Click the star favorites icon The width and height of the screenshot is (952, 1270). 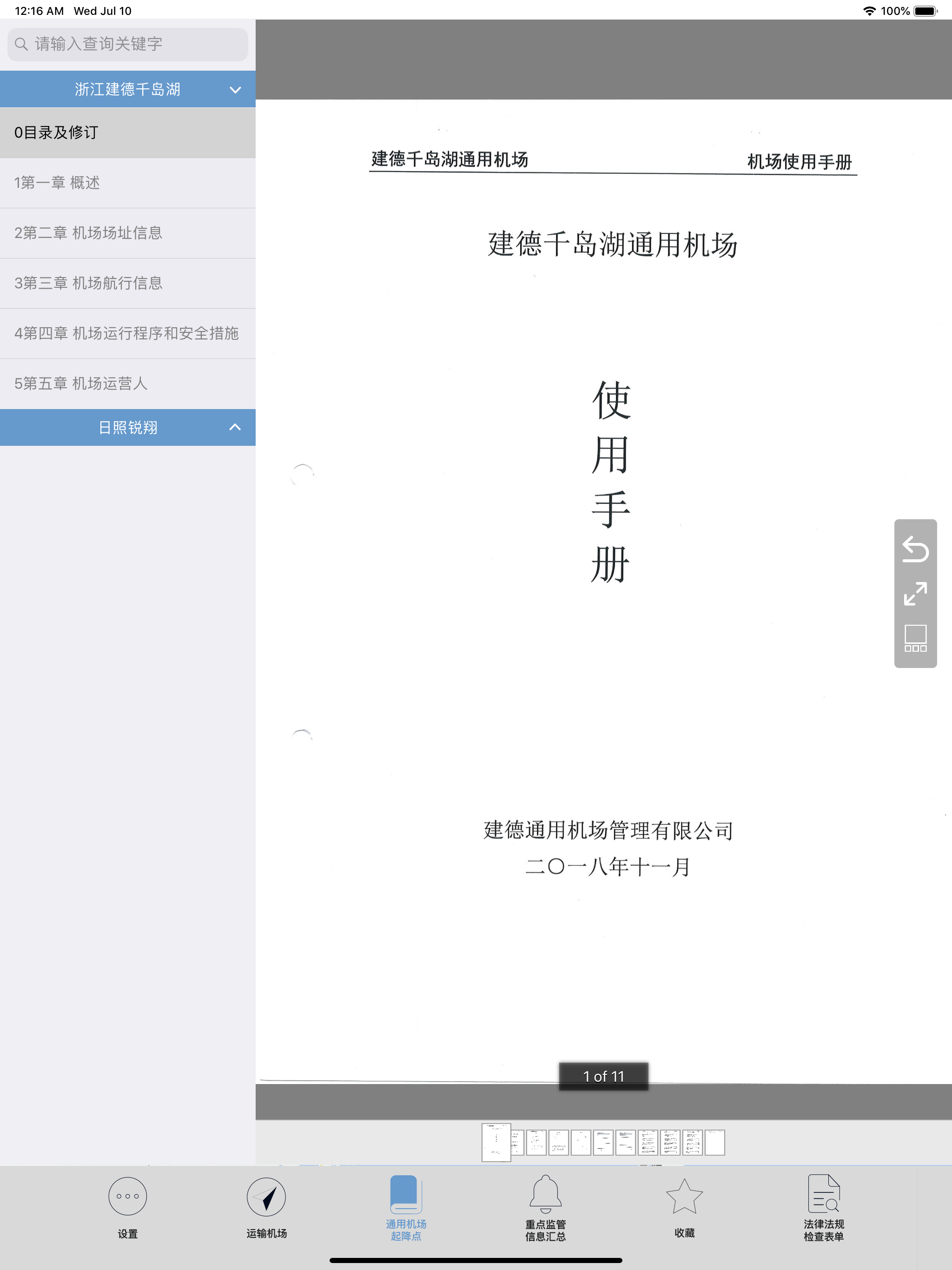point(684,1197)
